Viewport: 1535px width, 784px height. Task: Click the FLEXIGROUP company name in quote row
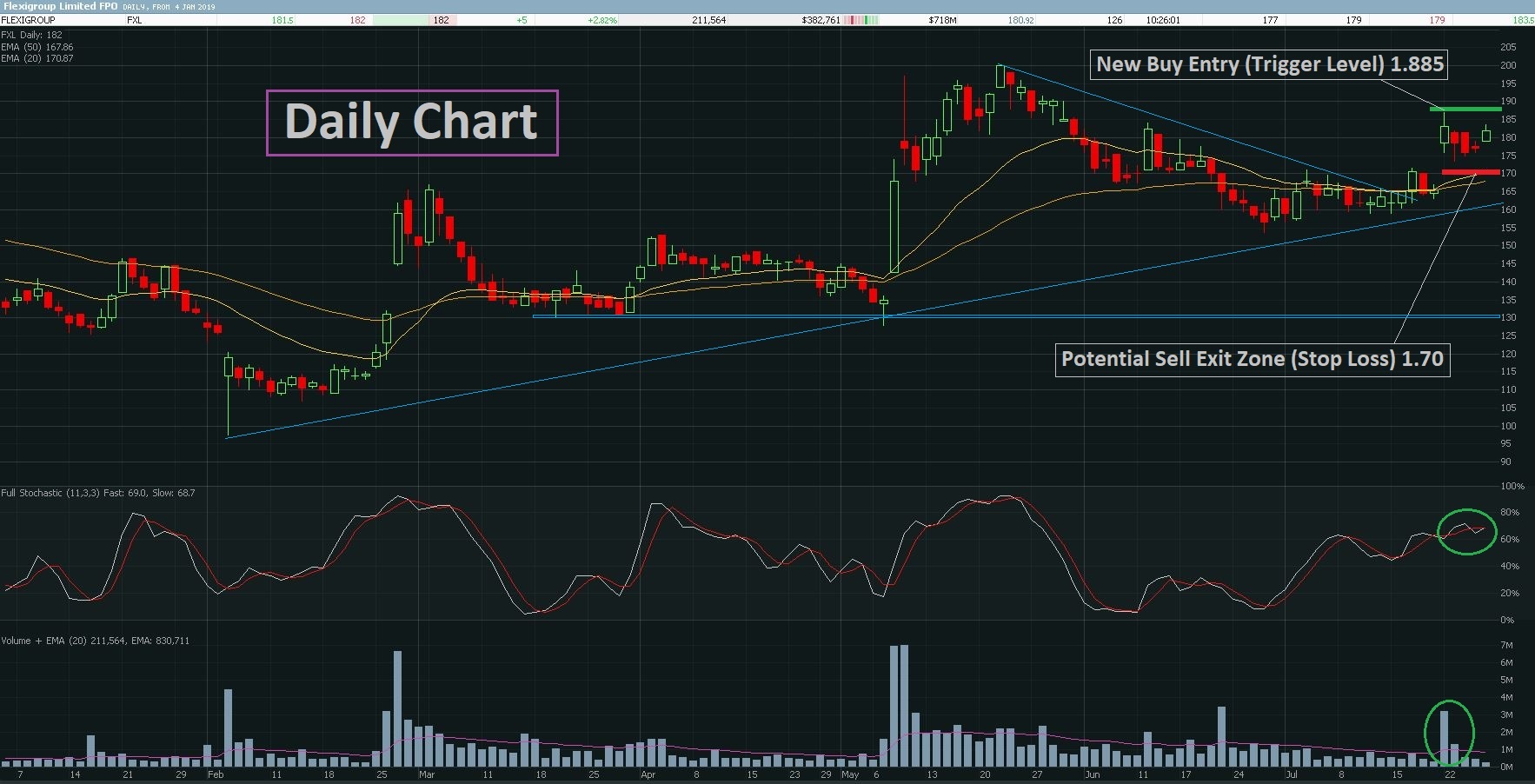tap(28, 20)
